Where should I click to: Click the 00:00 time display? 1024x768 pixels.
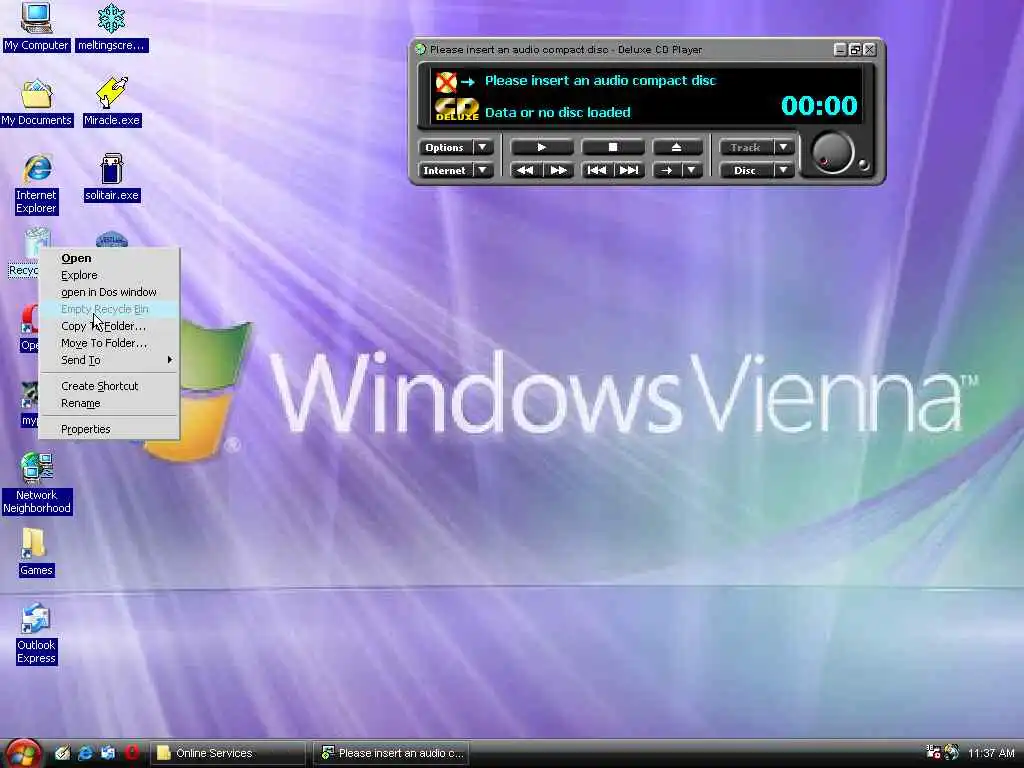(819, 105)
